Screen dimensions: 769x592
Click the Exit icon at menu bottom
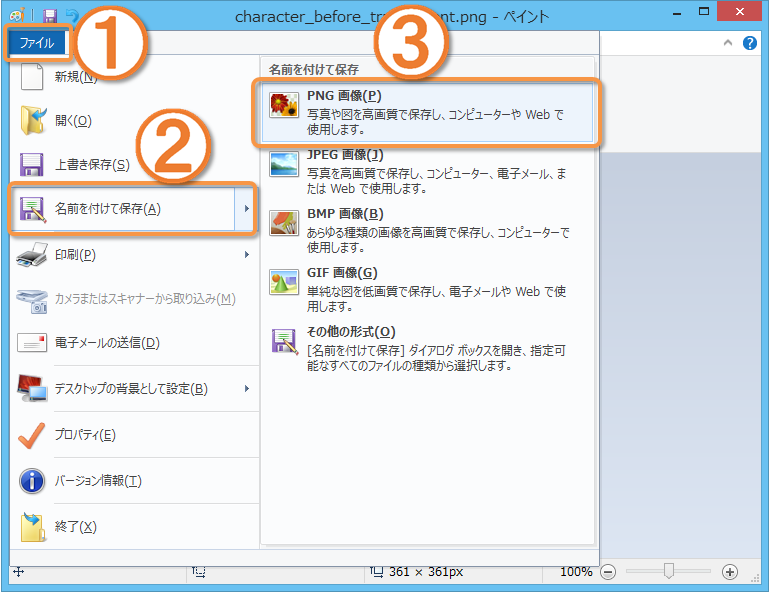(x=33, y=526)
